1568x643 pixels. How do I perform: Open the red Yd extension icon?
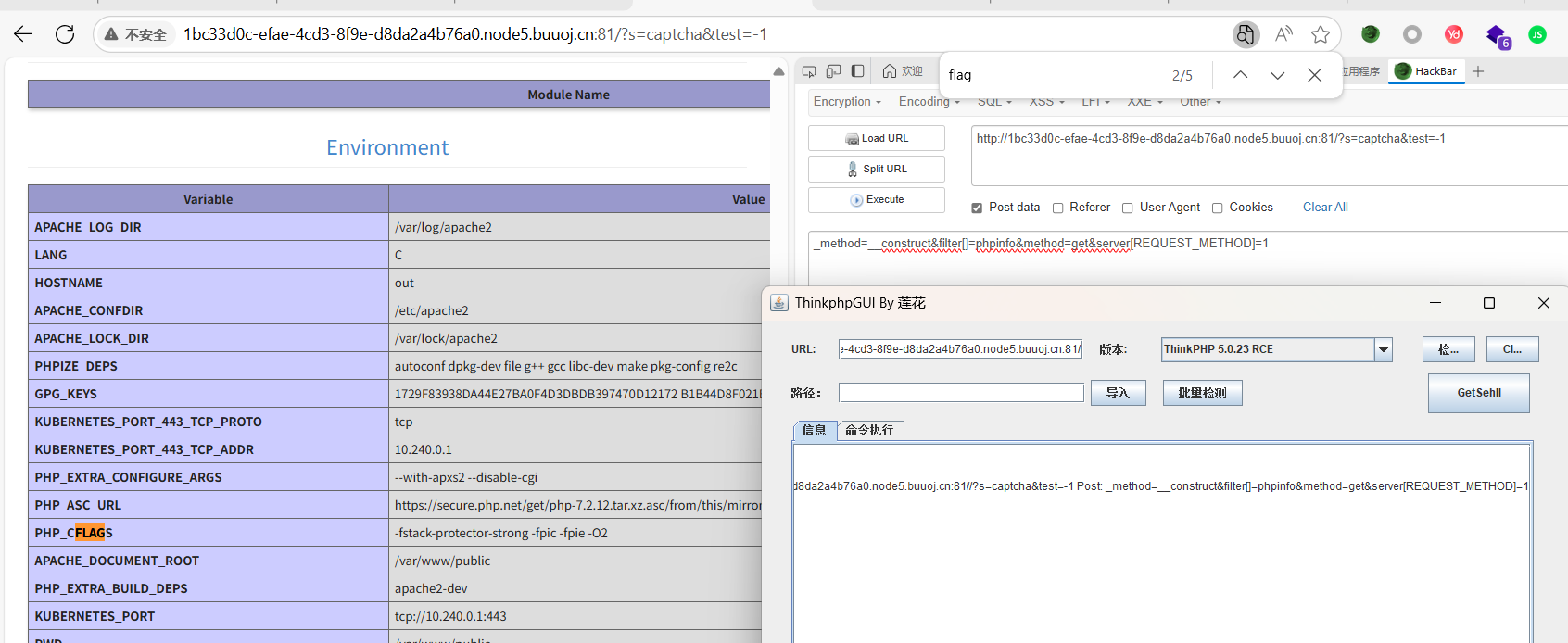tap(1454, 34)
